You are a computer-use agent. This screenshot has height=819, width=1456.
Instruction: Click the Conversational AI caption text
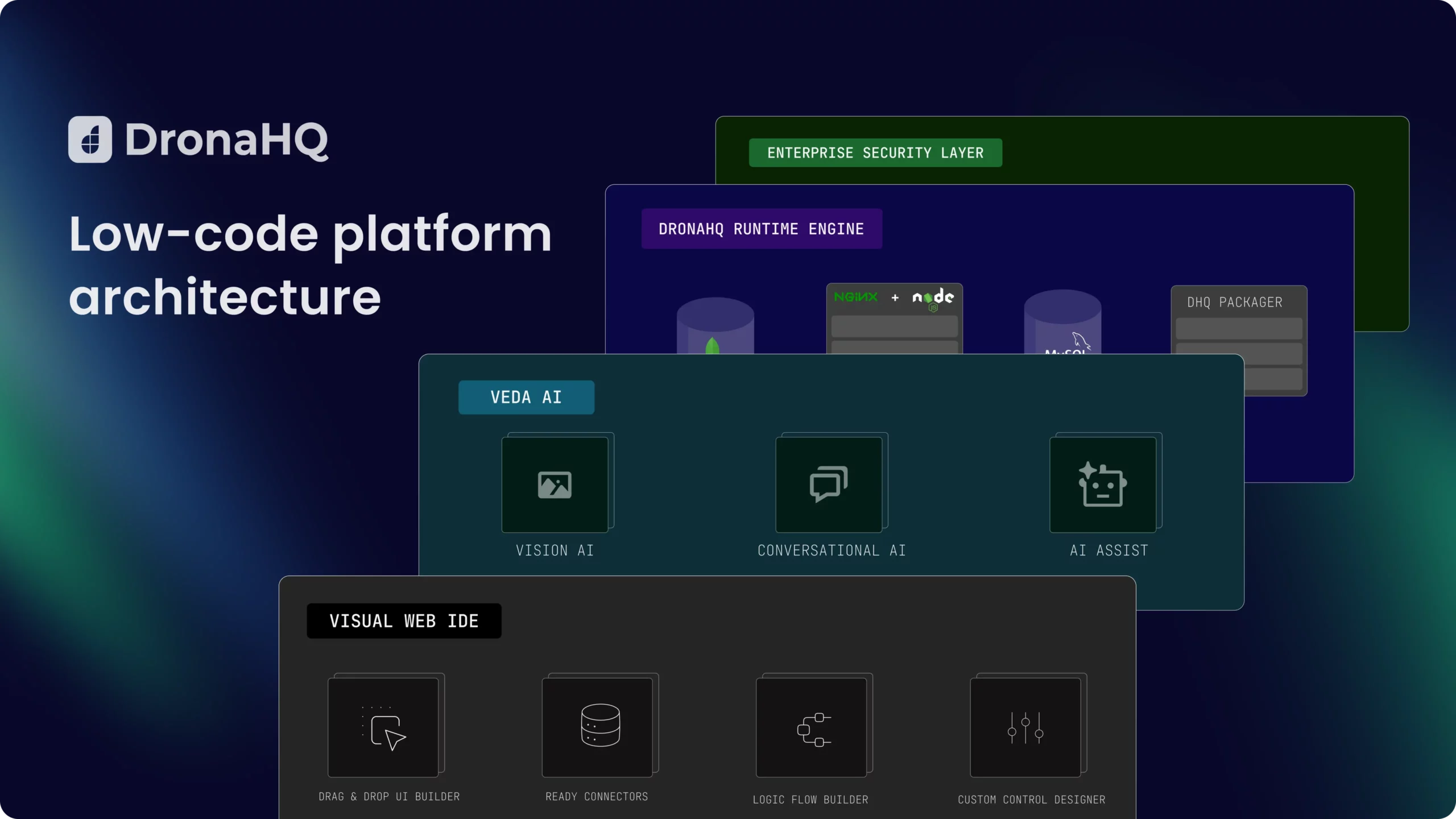tap(832, 551)
